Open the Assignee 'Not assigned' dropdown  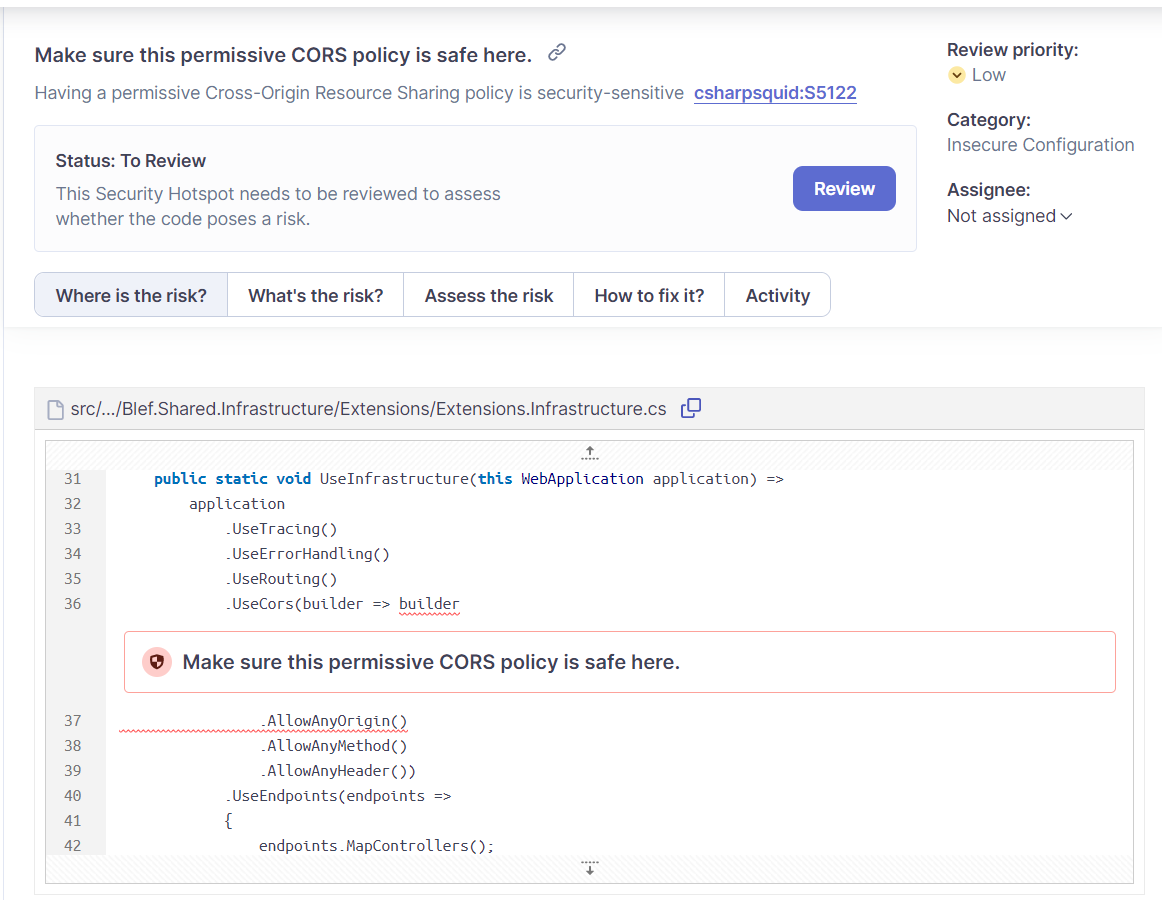[1009, 216]
